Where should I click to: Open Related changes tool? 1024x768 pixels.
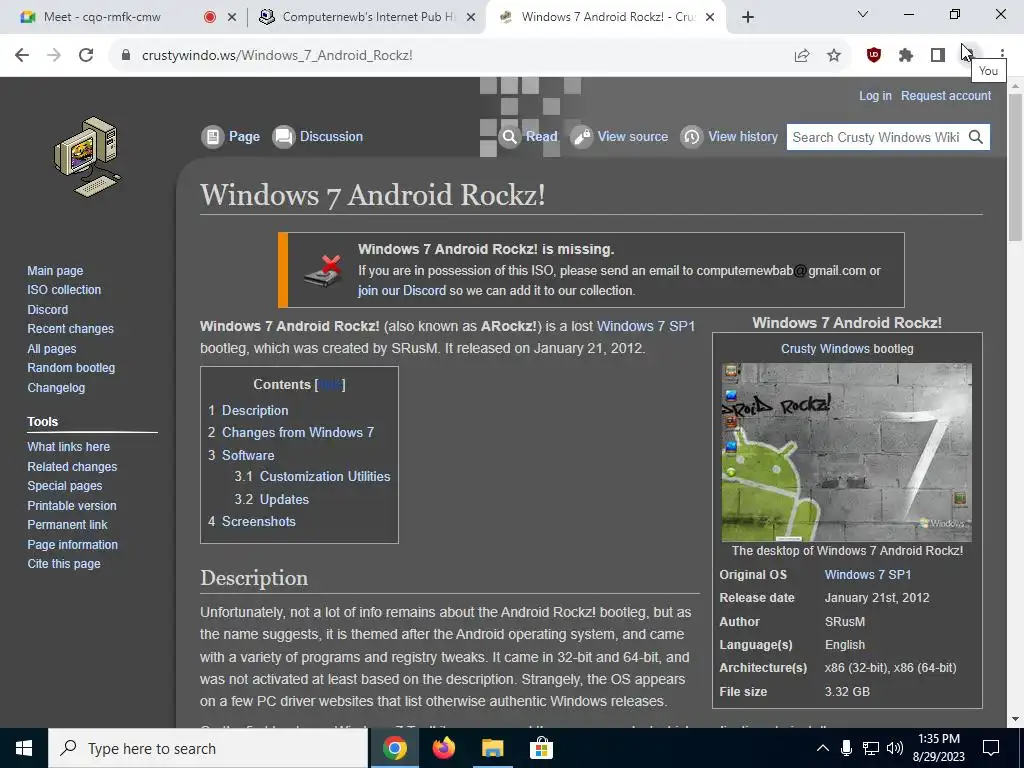click(72, 467)
